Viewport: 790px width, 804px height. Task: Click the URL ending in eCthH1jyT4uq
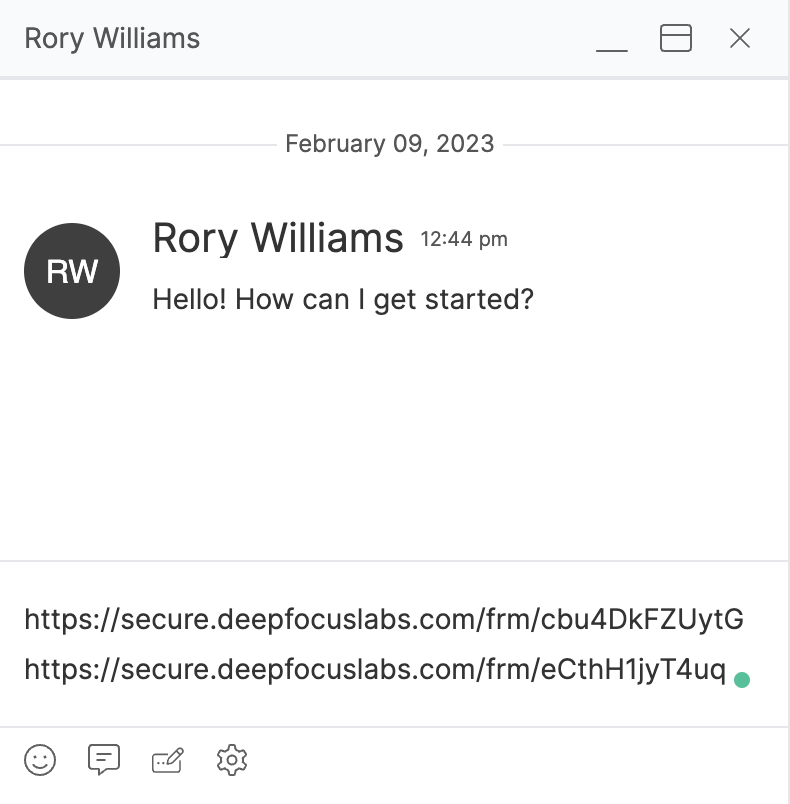375,670
